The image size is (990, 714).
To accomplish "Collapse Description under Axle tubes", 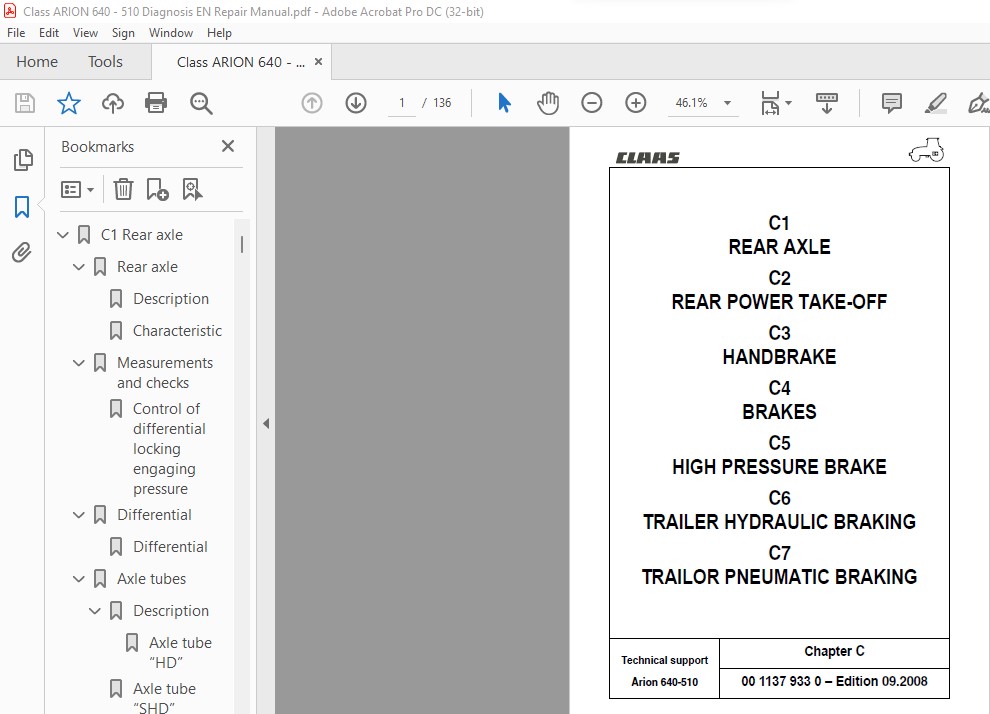I will [x=95, y=611].
